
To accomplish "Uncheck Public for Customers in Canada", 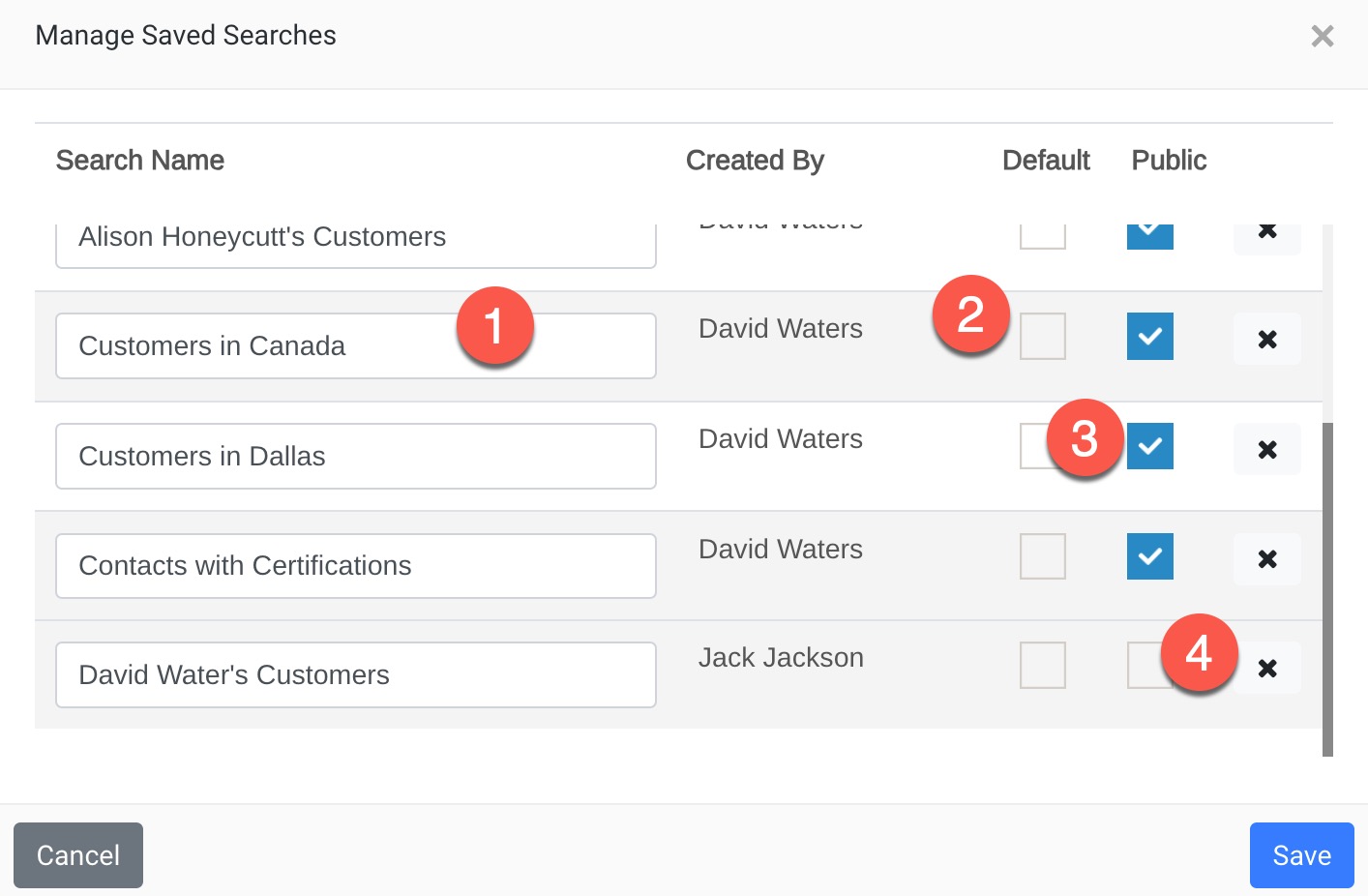I will [1150, 336].
